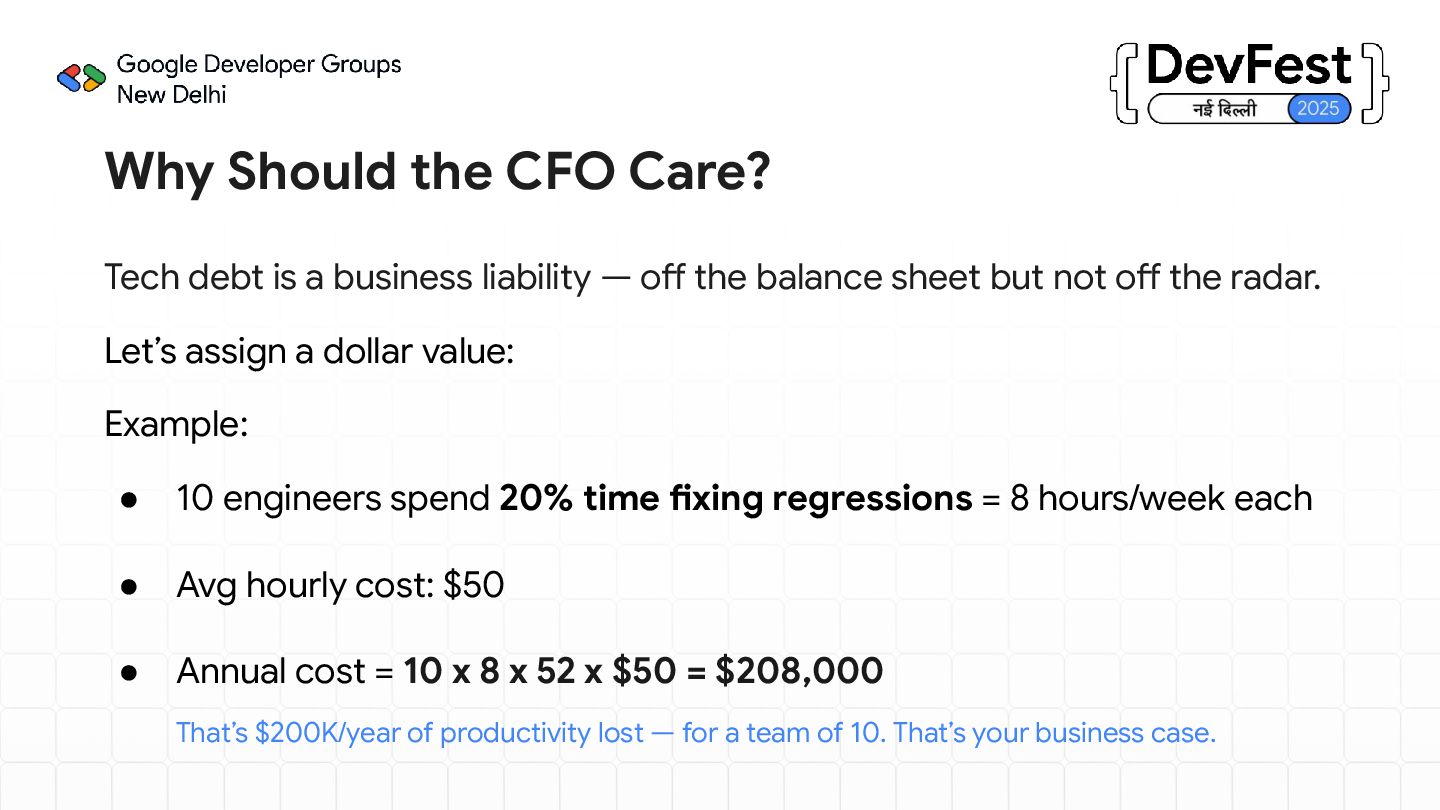Click the "Tech debt is a business liability" sentence
The image size is (1440, 810).
[712, 277]
